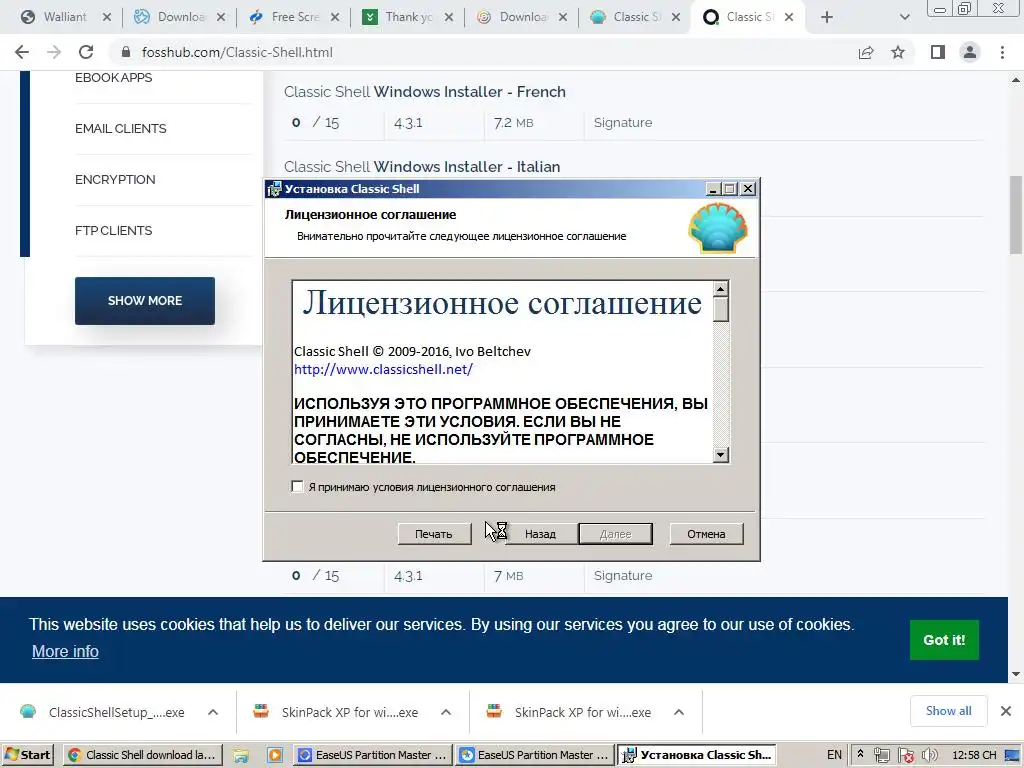Image resolution: width=1024 pixels, height=768 pixels.
Task: Go forward in browser history
Action: pyautogui.click(x=54, y=52)
